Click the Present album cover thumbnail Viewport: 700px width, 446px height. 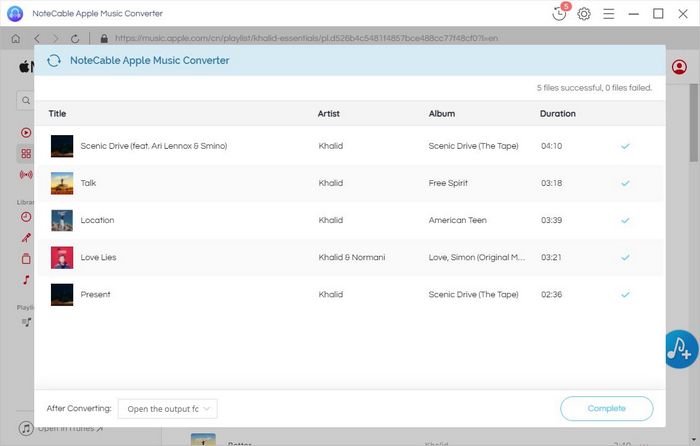tap(62, 294)
